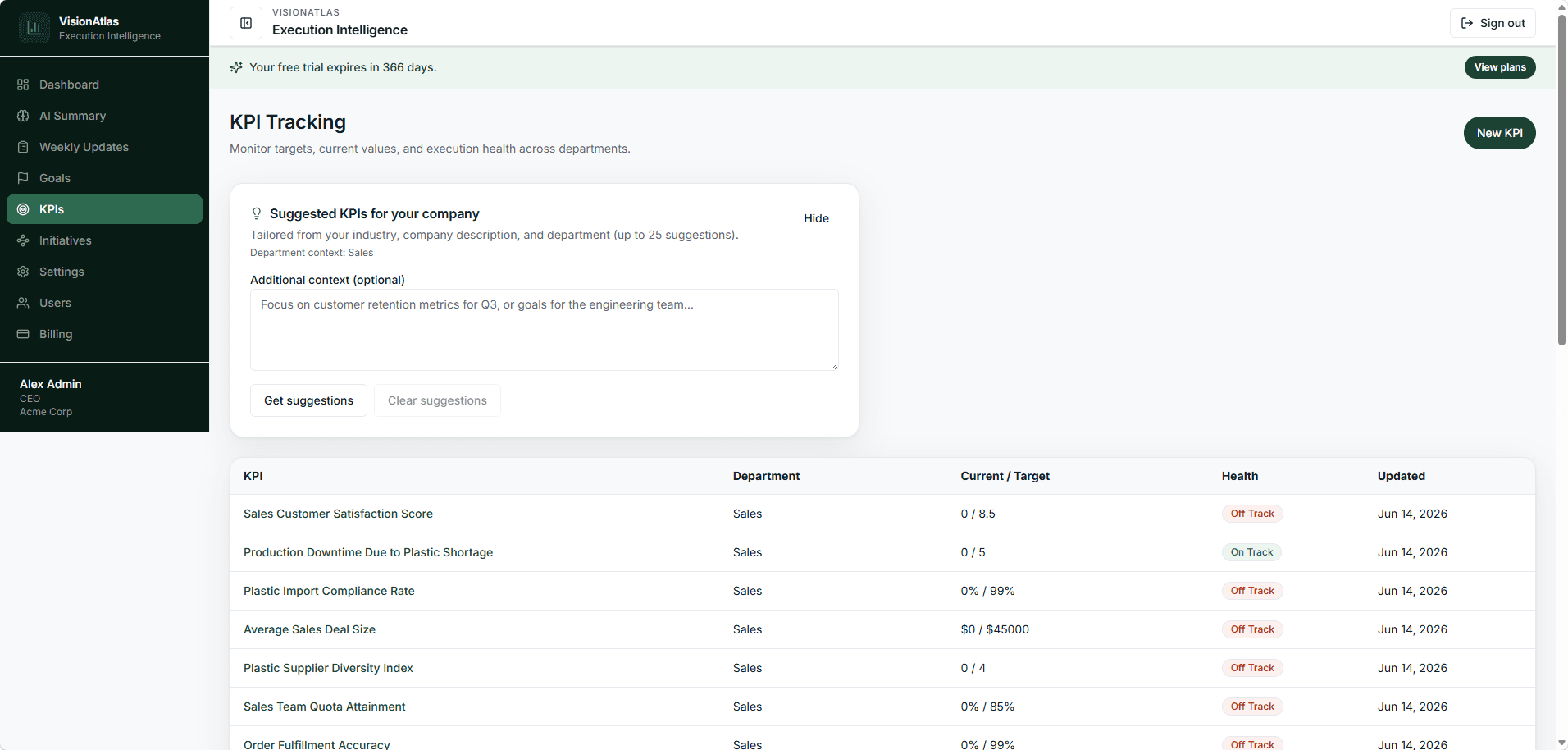Click the trial expiry notice text
Screen dimensions: 1568x750
point(343,67)
